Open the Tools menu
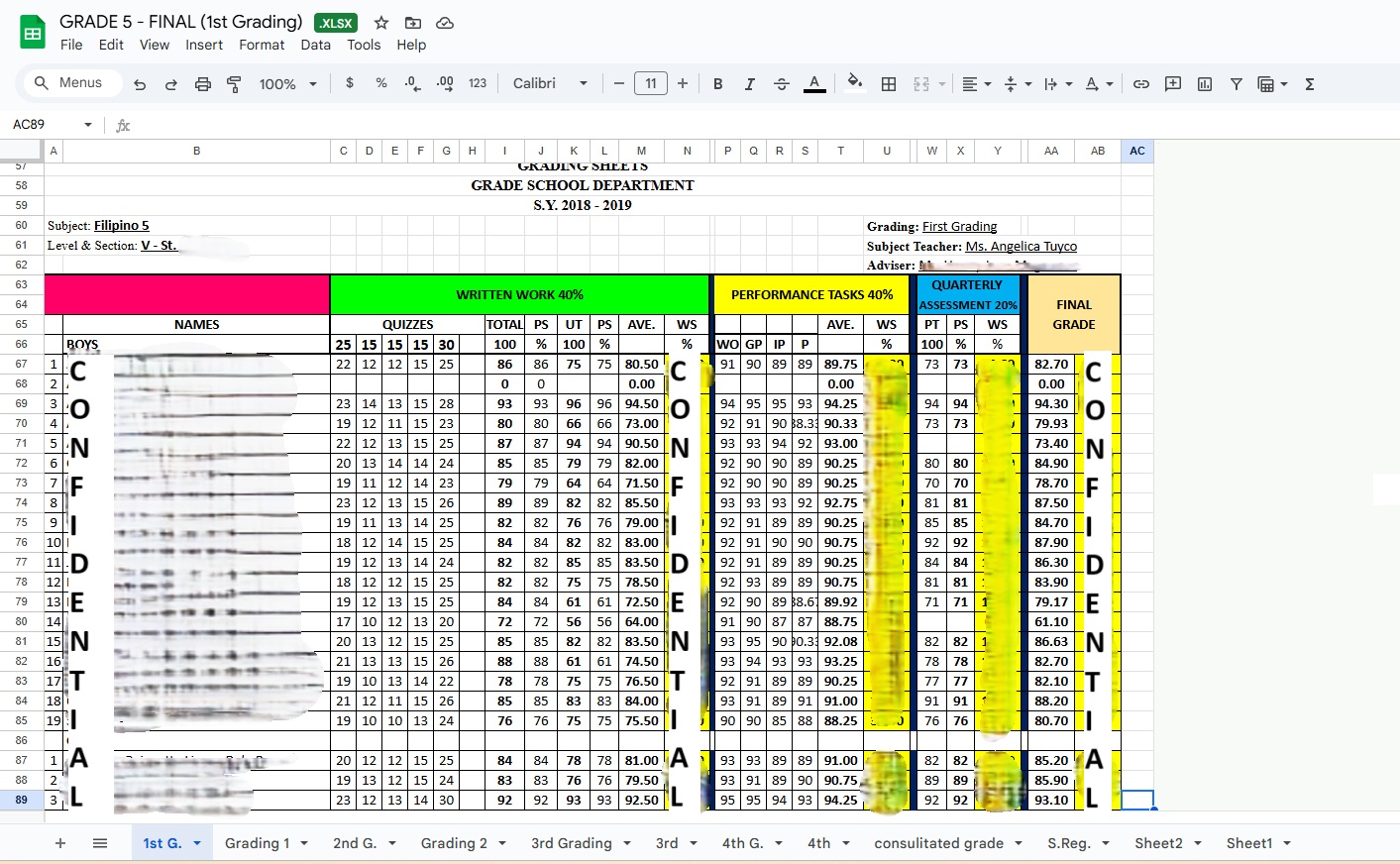 coord(364,45)
